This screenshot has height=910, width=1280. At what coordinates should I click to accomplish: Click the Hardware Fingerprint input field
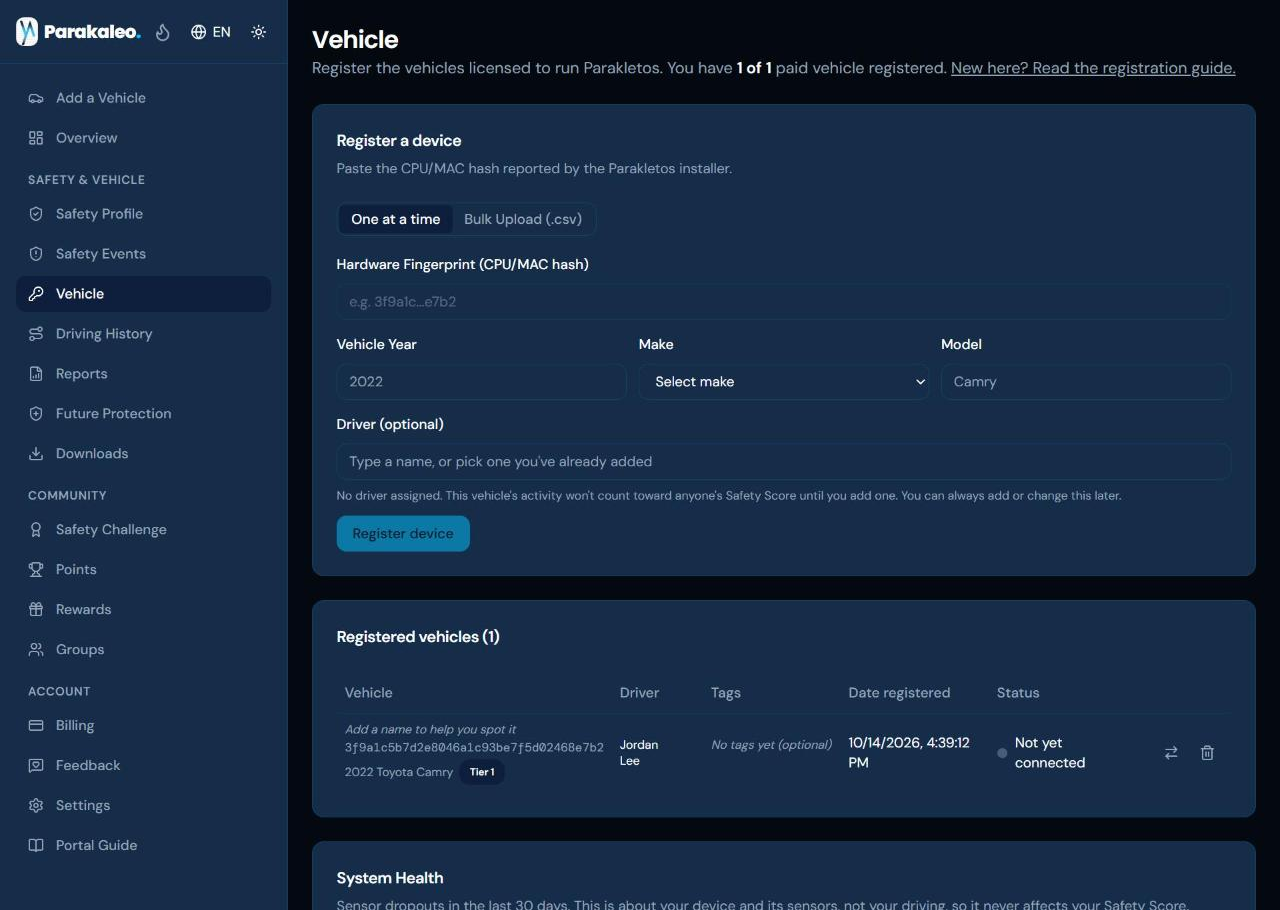click(784, 302)
